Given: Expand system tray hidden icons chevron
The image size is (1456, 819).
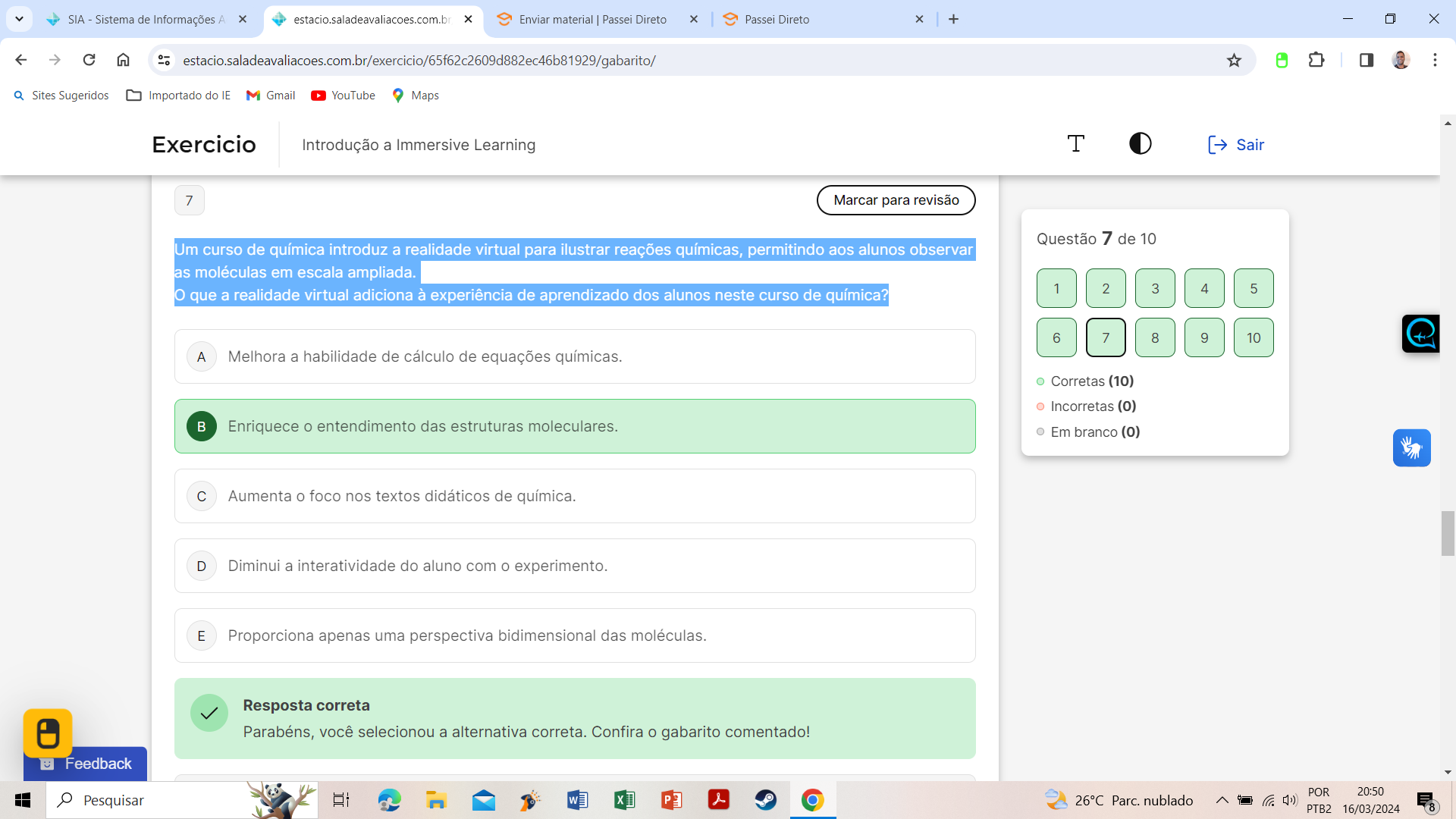Looking at the screenshot, I should (1222, 801).
